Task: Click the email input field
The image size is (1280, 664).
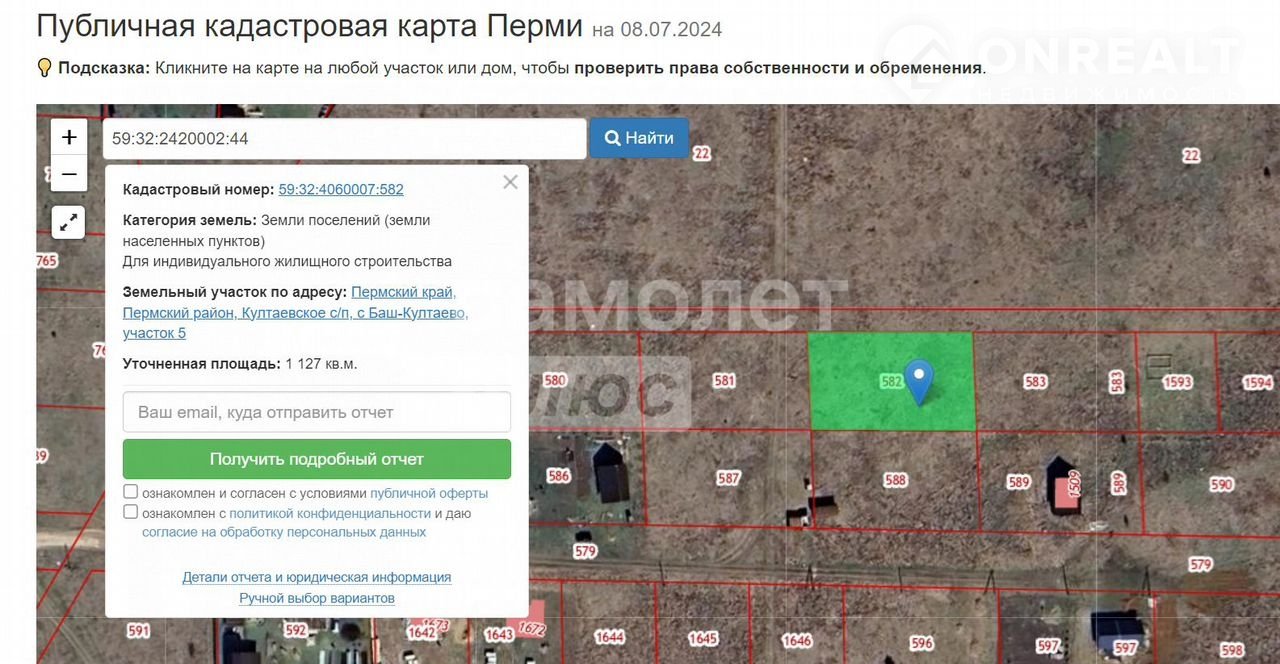Action: (316, 412)
